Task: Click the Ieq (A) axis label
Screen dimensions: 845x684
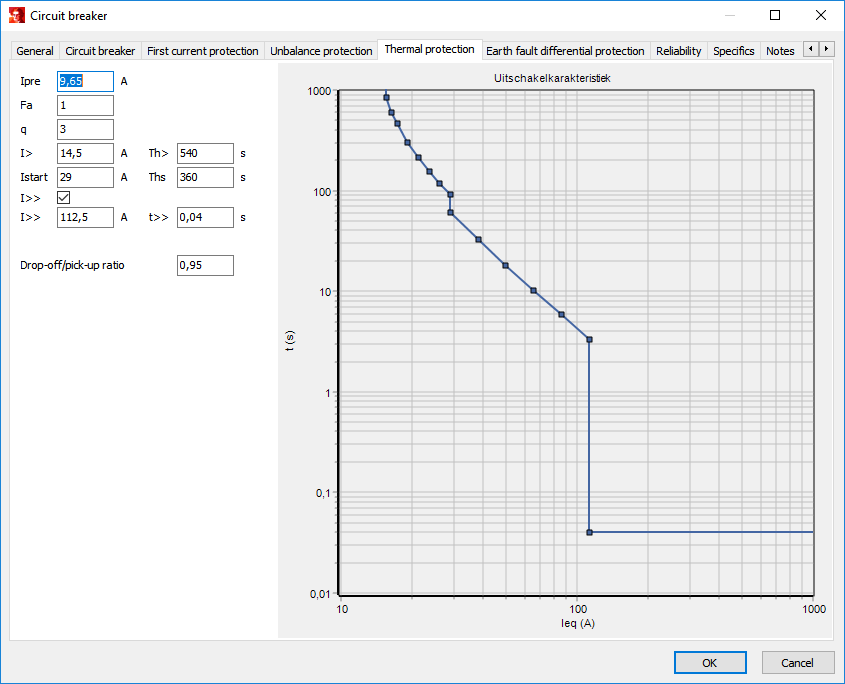Action: 578,624
